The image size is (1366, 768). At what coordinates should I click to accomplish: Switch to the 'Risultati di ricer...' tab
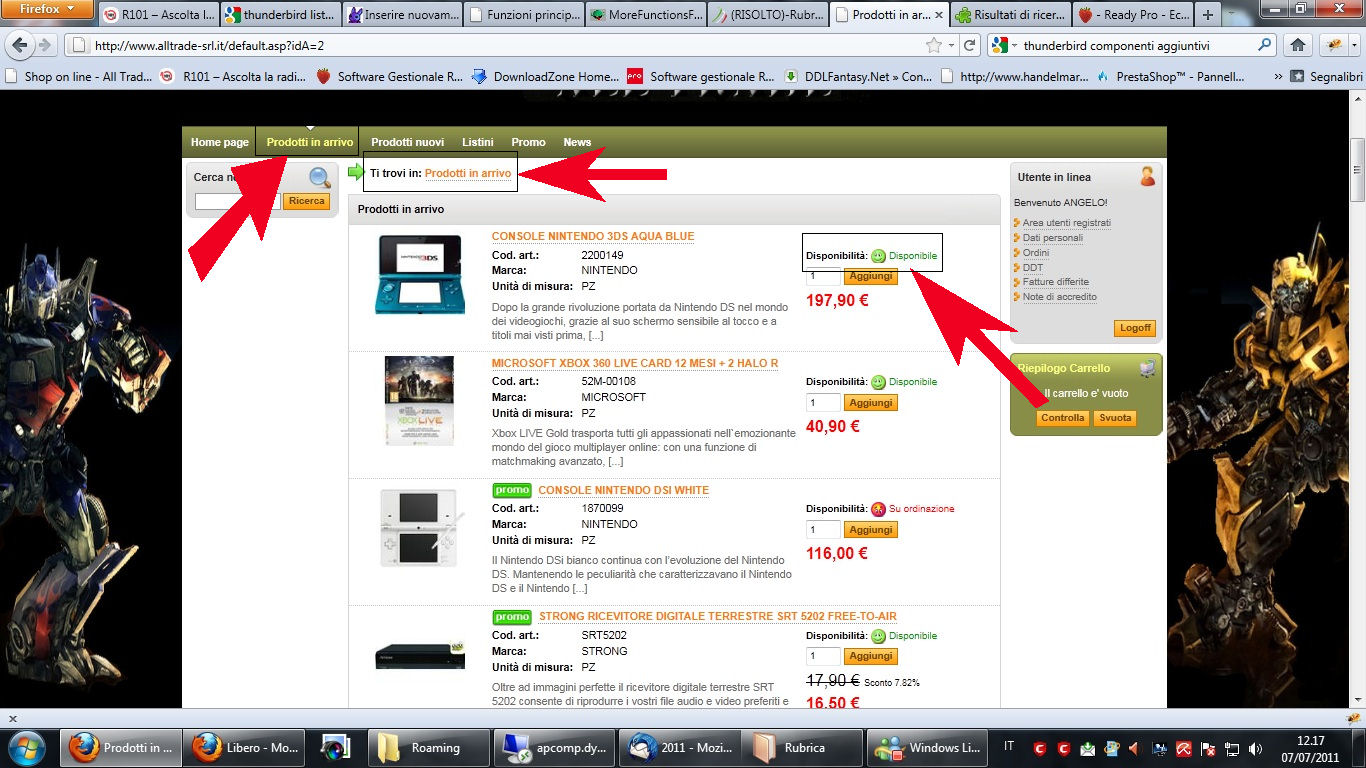(1010, 15)
